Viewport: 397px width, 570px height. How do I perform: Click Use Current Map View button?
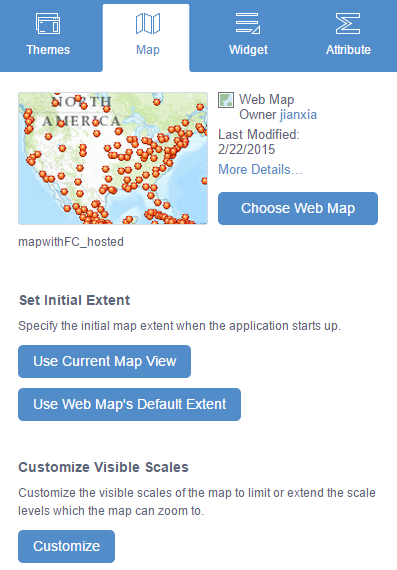104,361
